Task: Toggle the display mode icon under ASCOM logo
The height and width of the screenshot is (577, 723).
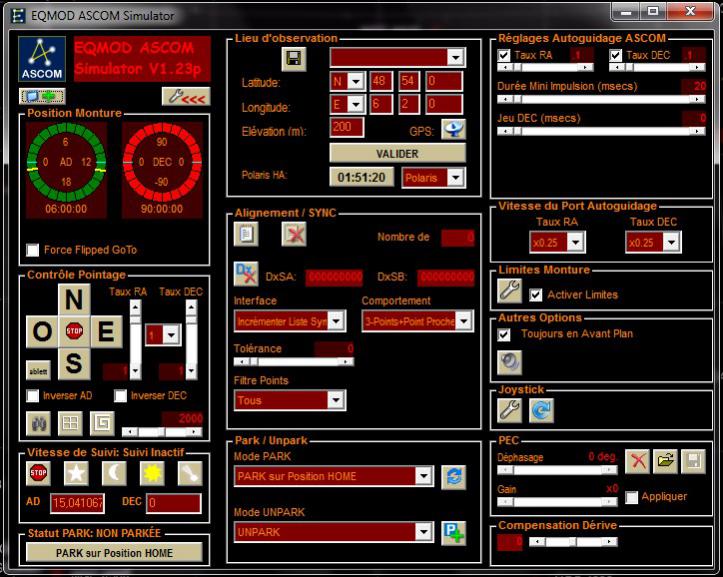Action: coord(42,96)
